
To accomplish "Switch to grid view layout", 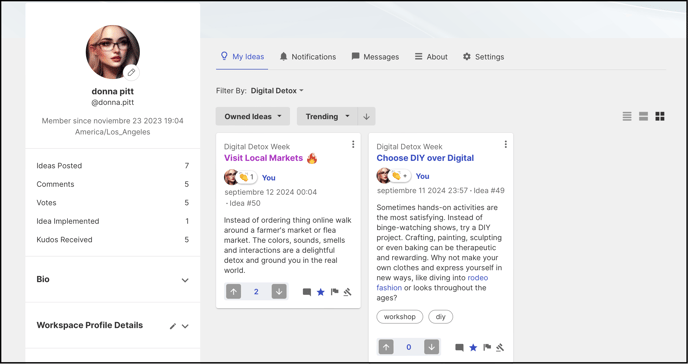I will [659, 116].
